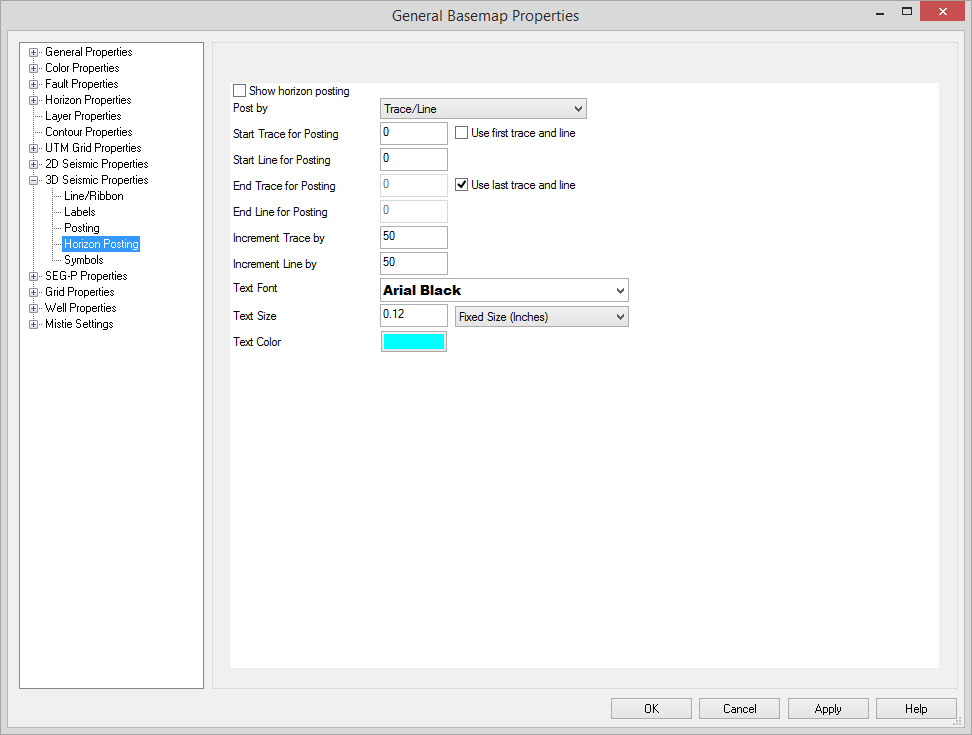Open the Fixed Size (Inches) dropdown

click(x=541, y=317)
